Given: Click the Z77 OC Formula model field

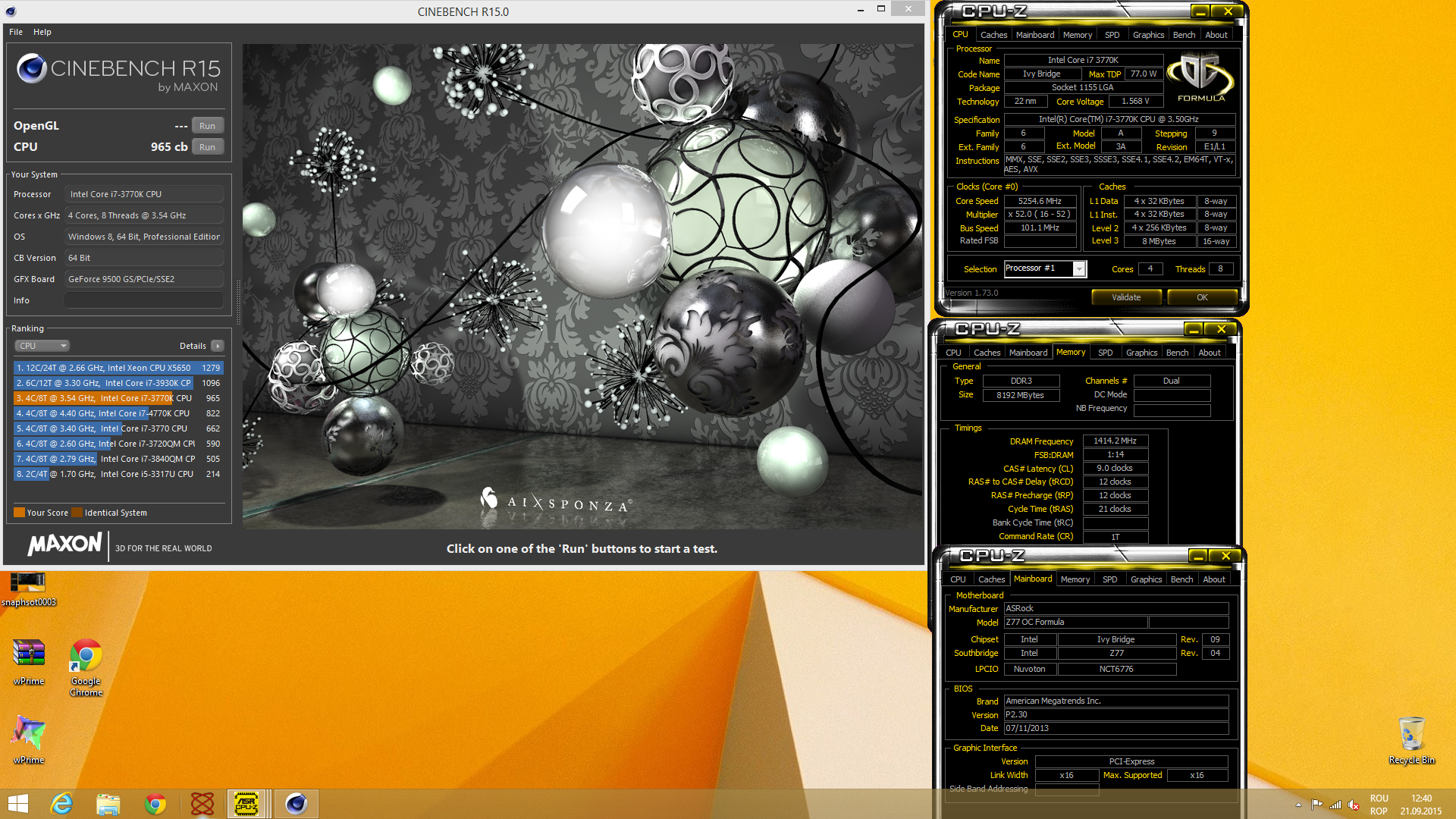Looking at the screenshot, I should 1075,622.
